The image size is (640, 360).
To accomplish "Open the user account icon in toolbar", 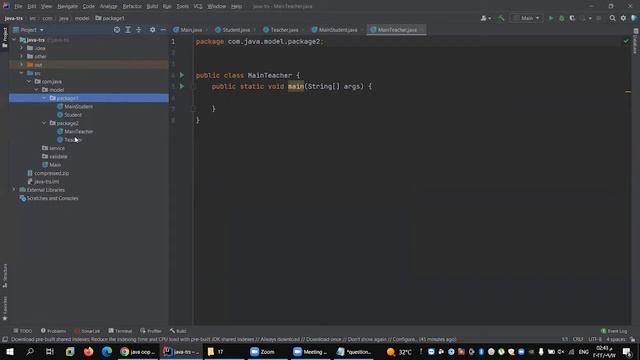I will tap(485, 18).
